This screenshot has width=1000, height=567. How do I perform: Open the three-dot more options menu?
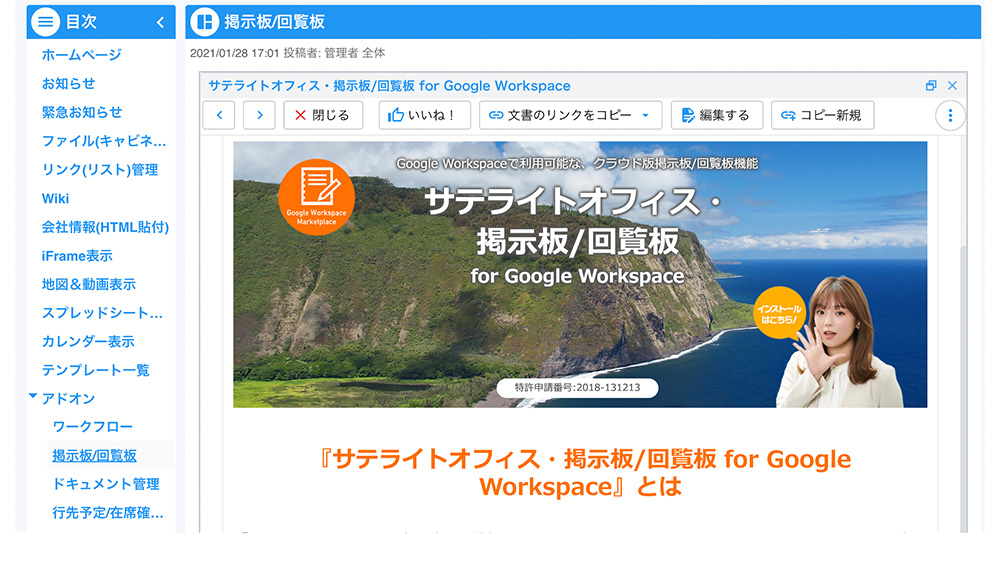(950, 115)
